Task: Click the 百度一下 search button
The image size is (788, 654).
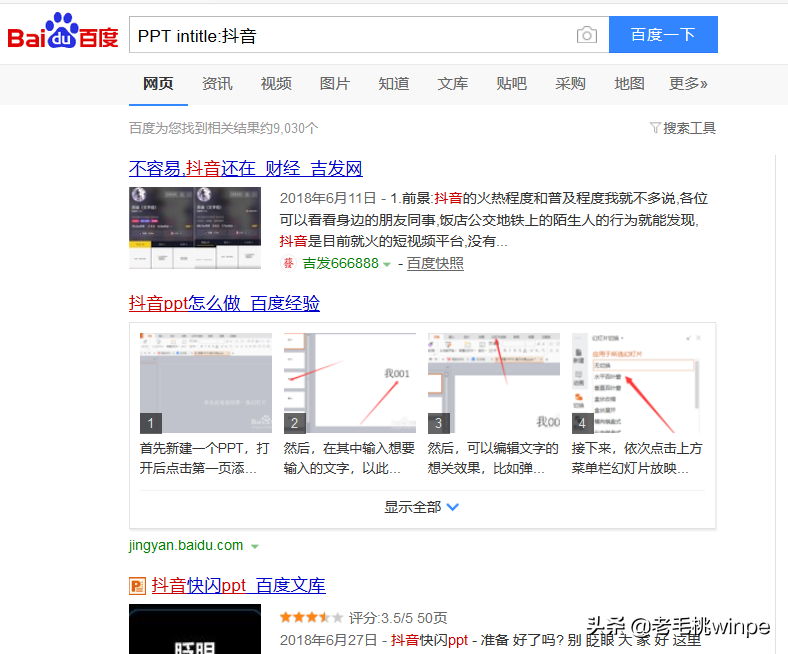Action: pyautogui.click(x=663, y=35)
